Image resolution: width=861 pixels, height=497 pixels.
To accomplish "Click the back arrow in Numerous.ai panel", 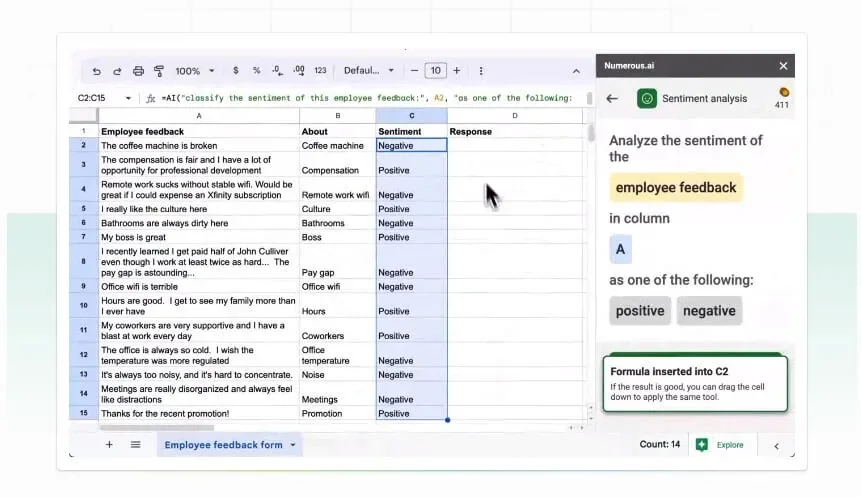I will tap(613, 99).
